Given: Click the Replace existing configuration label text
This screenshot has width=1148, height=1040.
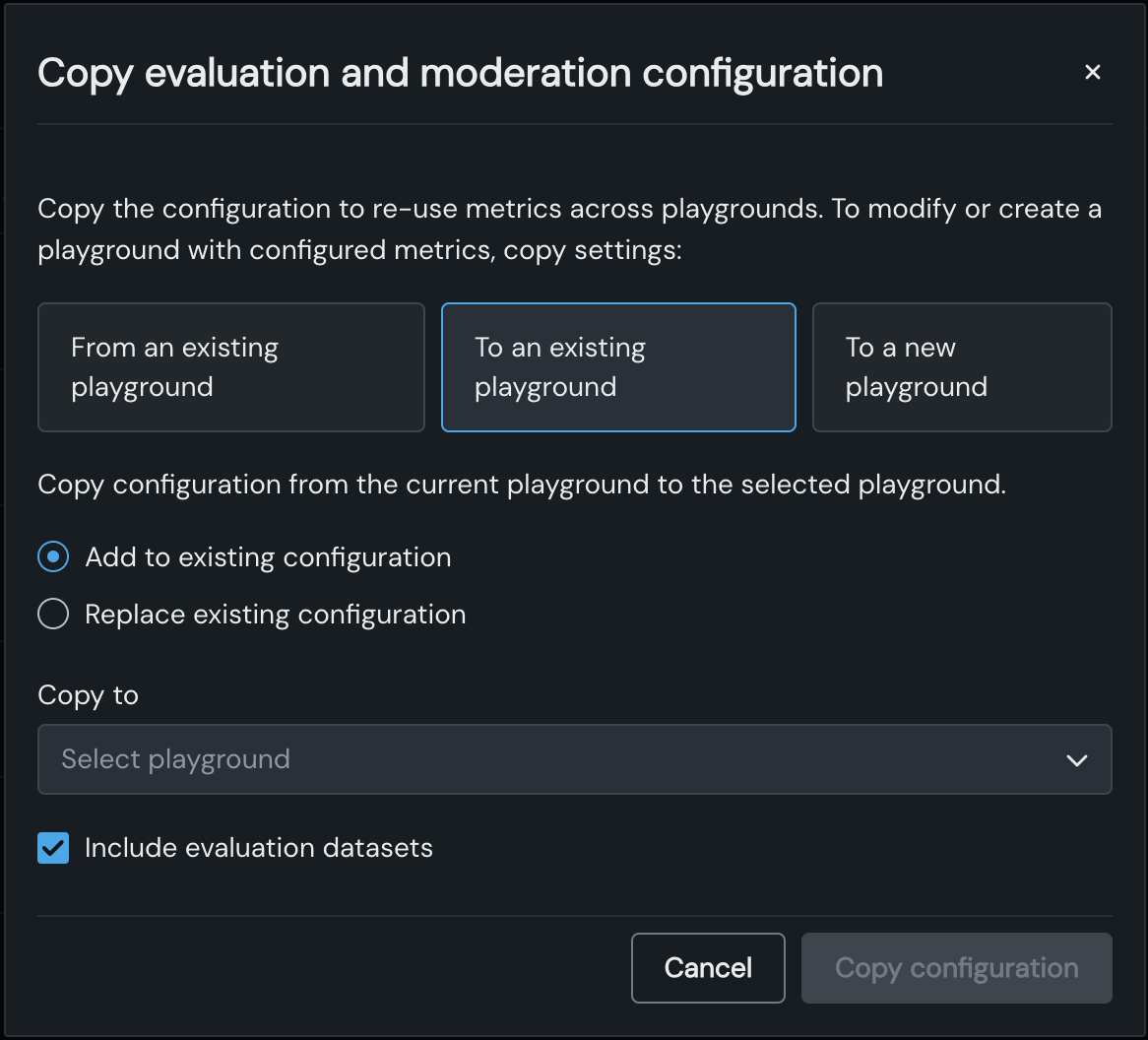Looking at the screenshot, I should 276,615.
